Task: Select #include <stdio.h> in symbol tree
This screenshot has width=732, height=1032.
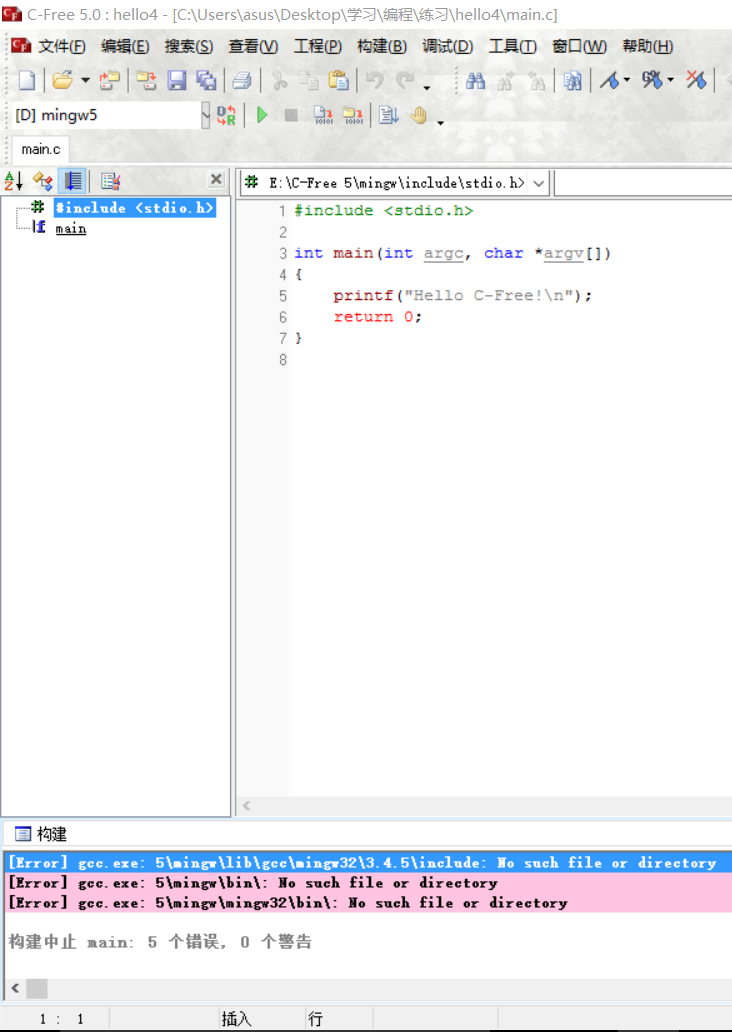Action: pyautogui.click(x=134, y=208)
